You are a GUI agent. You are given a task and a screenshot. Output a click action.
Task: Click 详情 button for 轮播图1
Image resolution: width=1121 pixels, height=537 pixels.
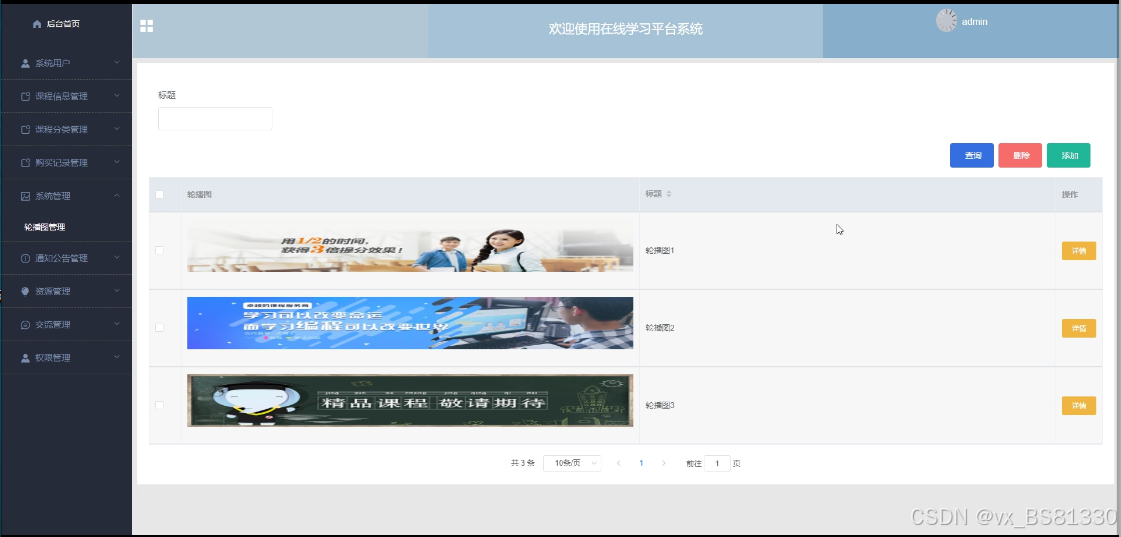click(1079, 251)
